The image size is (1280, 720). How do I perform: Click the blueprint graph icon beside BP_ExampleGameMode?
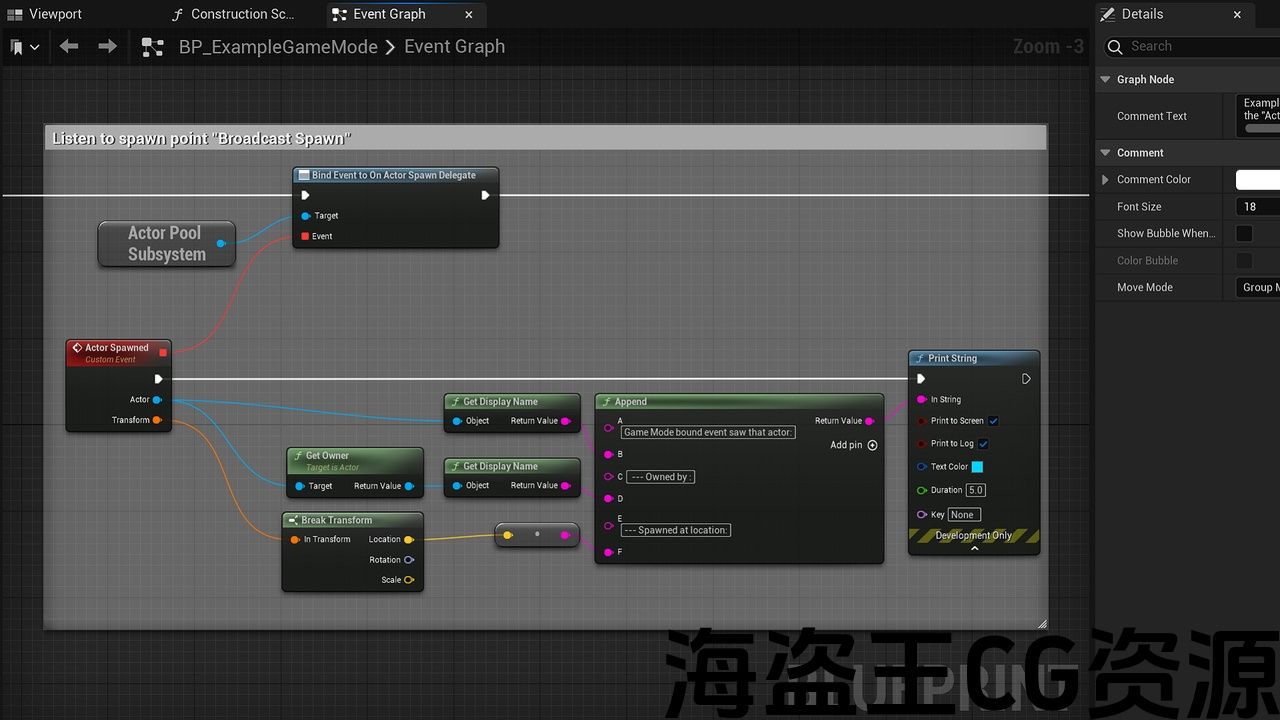(152, 47)
